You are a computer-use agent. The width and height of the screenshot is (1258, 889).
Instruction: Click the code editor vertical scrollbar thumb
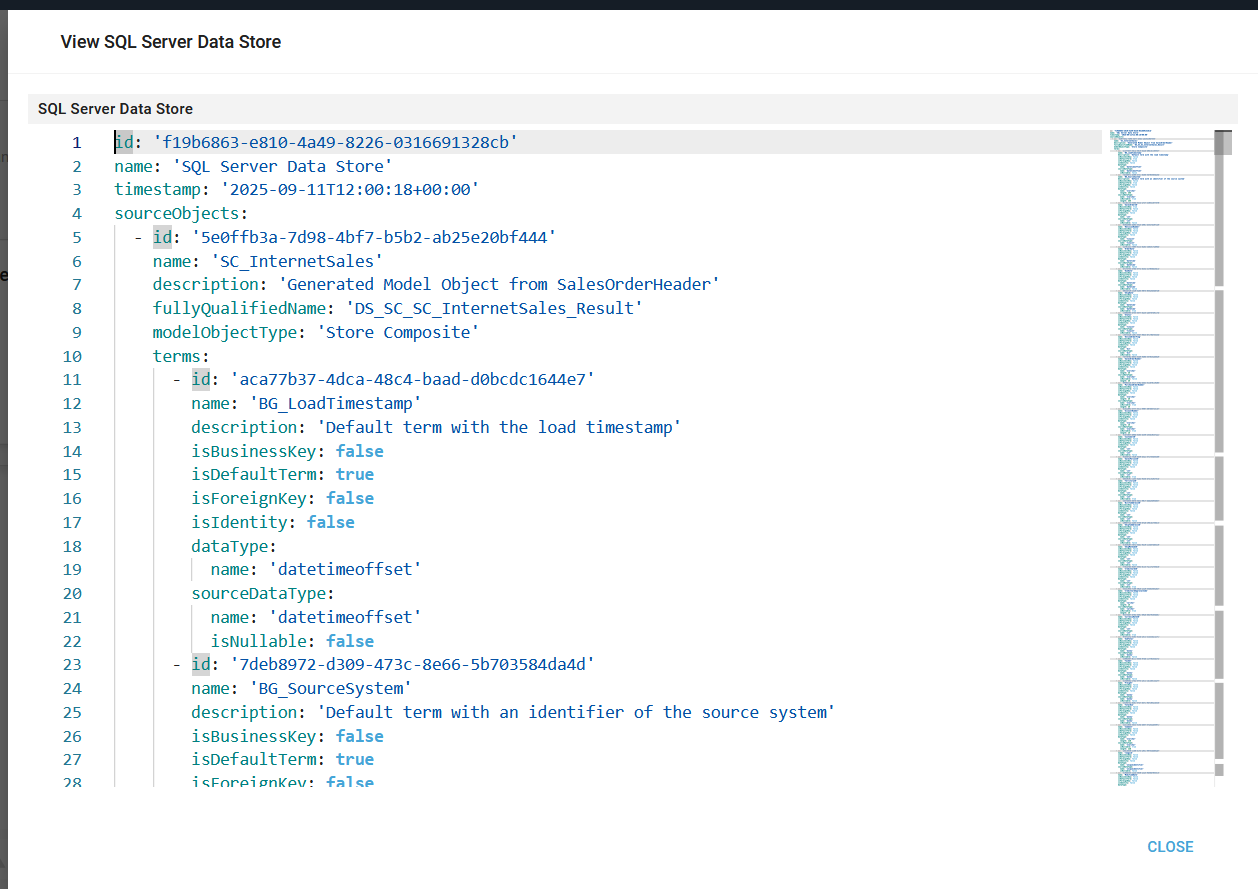point(1223,143)
